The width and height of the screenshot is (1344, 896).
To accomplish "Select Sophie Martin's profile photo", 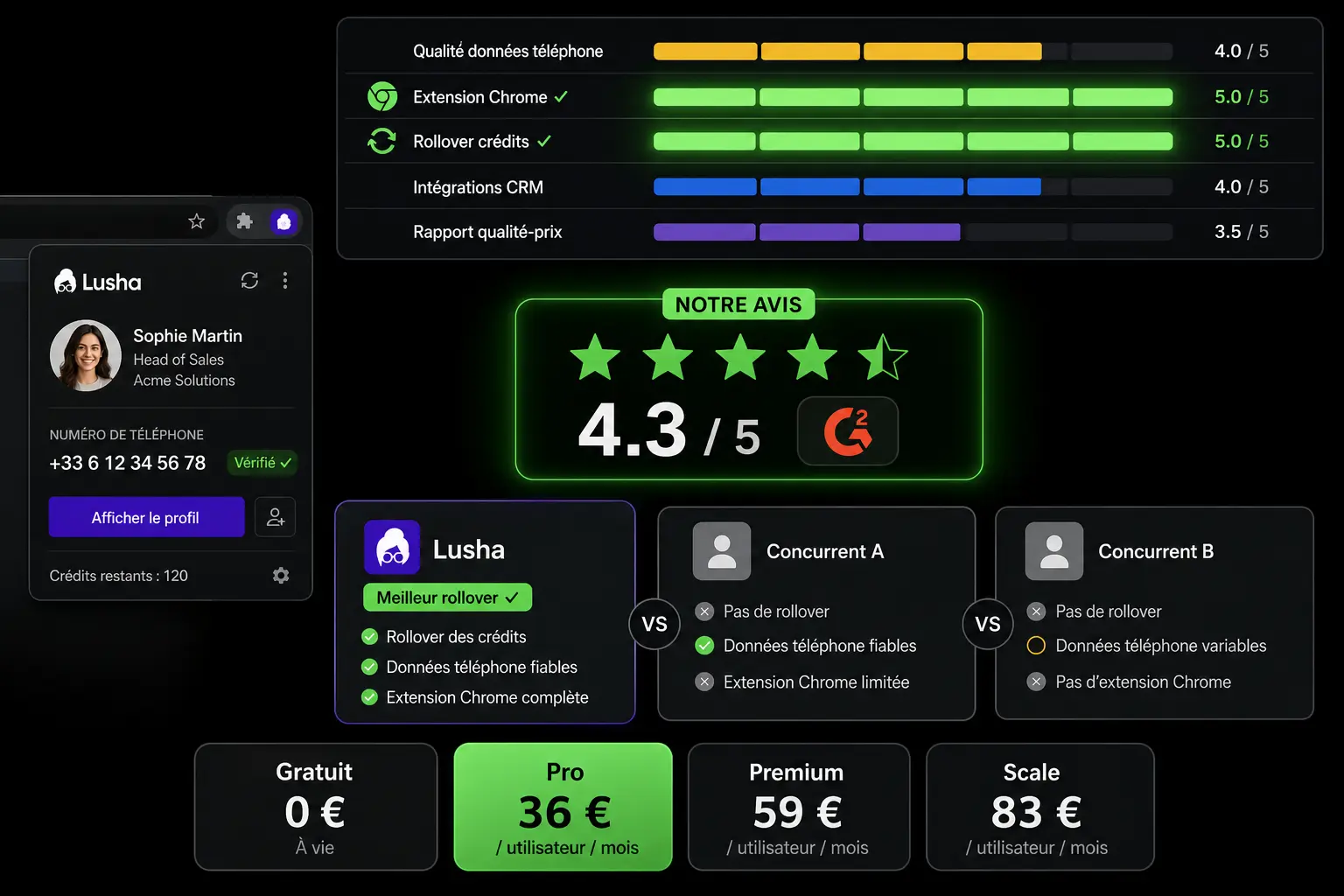I will click(86, 355).
